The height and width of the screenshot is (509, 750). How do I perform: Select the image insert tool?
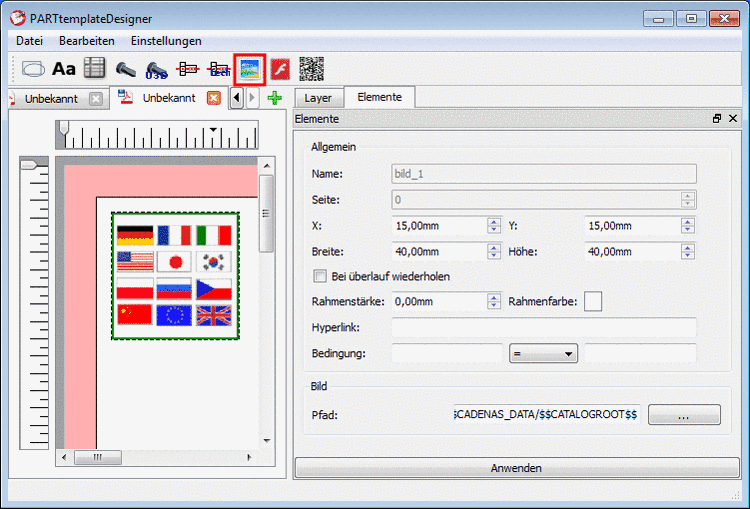pyautogui.click(x=250, y=70)
